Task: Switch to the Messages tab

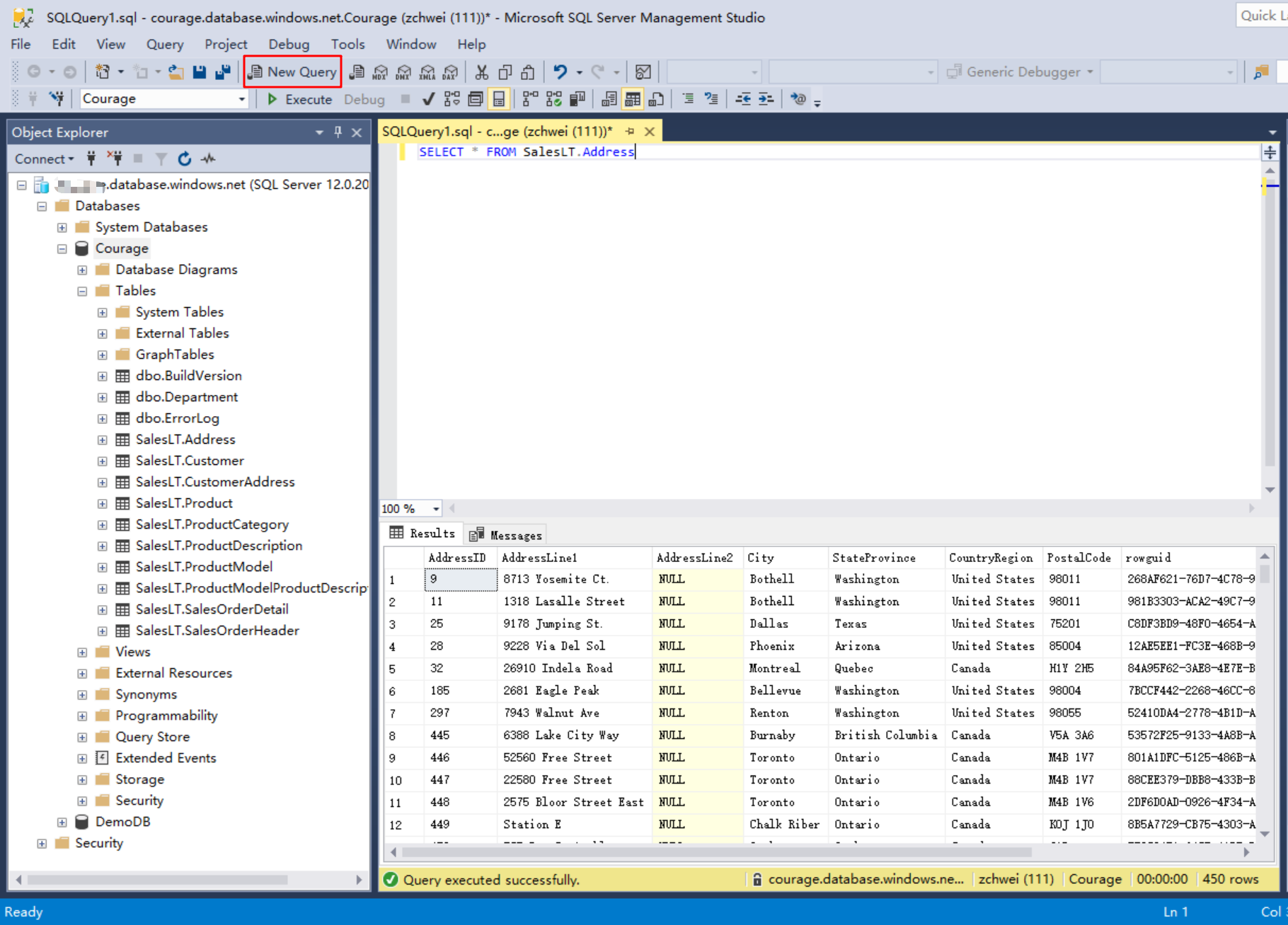Action: click(506, 535)
